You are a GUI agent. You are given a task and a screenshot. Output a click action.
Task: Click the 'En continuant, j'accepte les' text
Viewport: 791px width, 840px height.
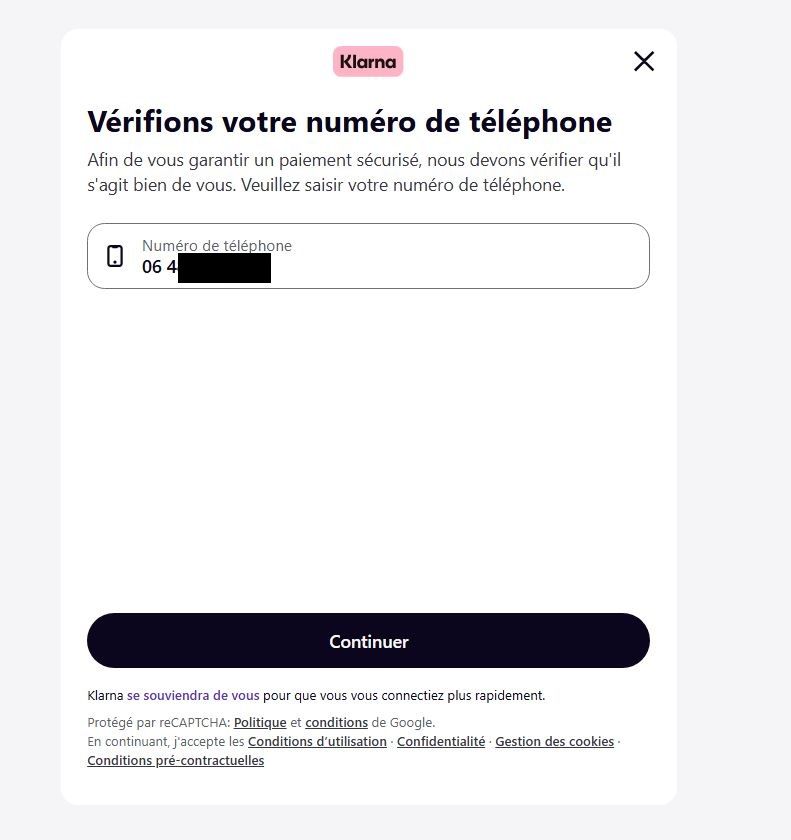[x=166, y=741]
